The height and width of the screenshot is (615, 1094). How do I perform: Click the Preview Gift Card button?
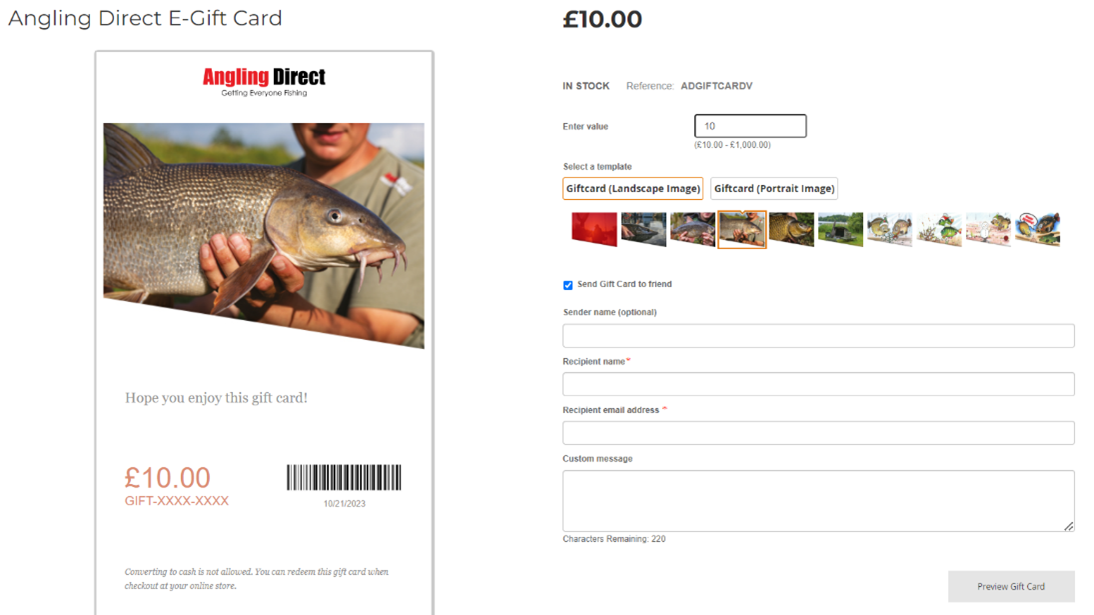pyautogui.click(x=1011, y=586)
